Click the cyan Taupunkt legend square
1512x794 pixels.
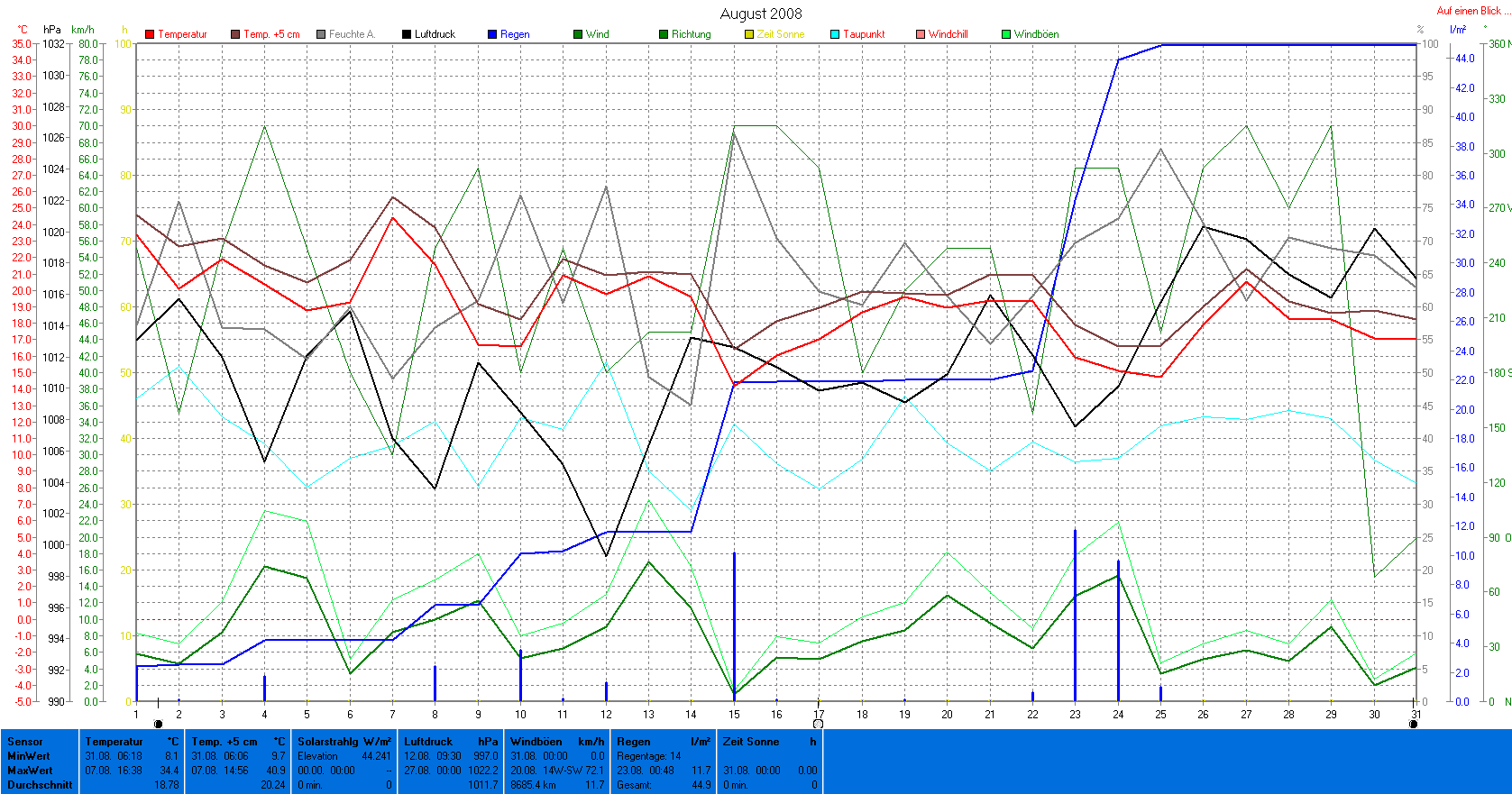(x=835, y=34)
